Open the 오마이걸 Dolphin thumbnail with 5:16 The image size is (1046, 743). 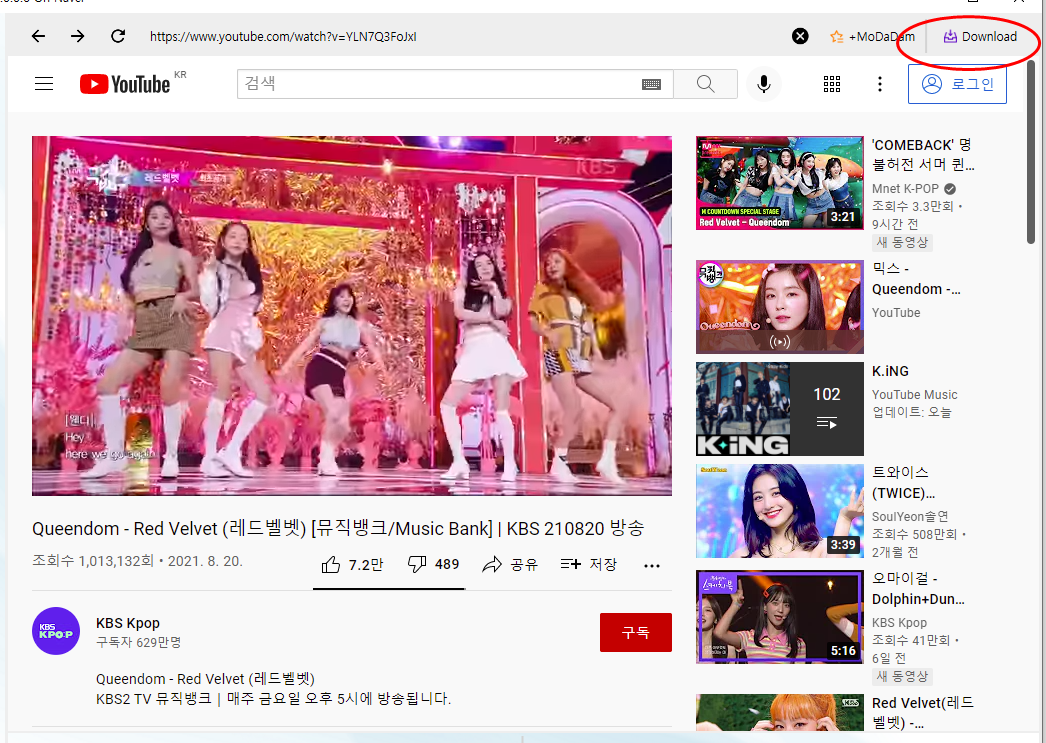tap(780, 617)
